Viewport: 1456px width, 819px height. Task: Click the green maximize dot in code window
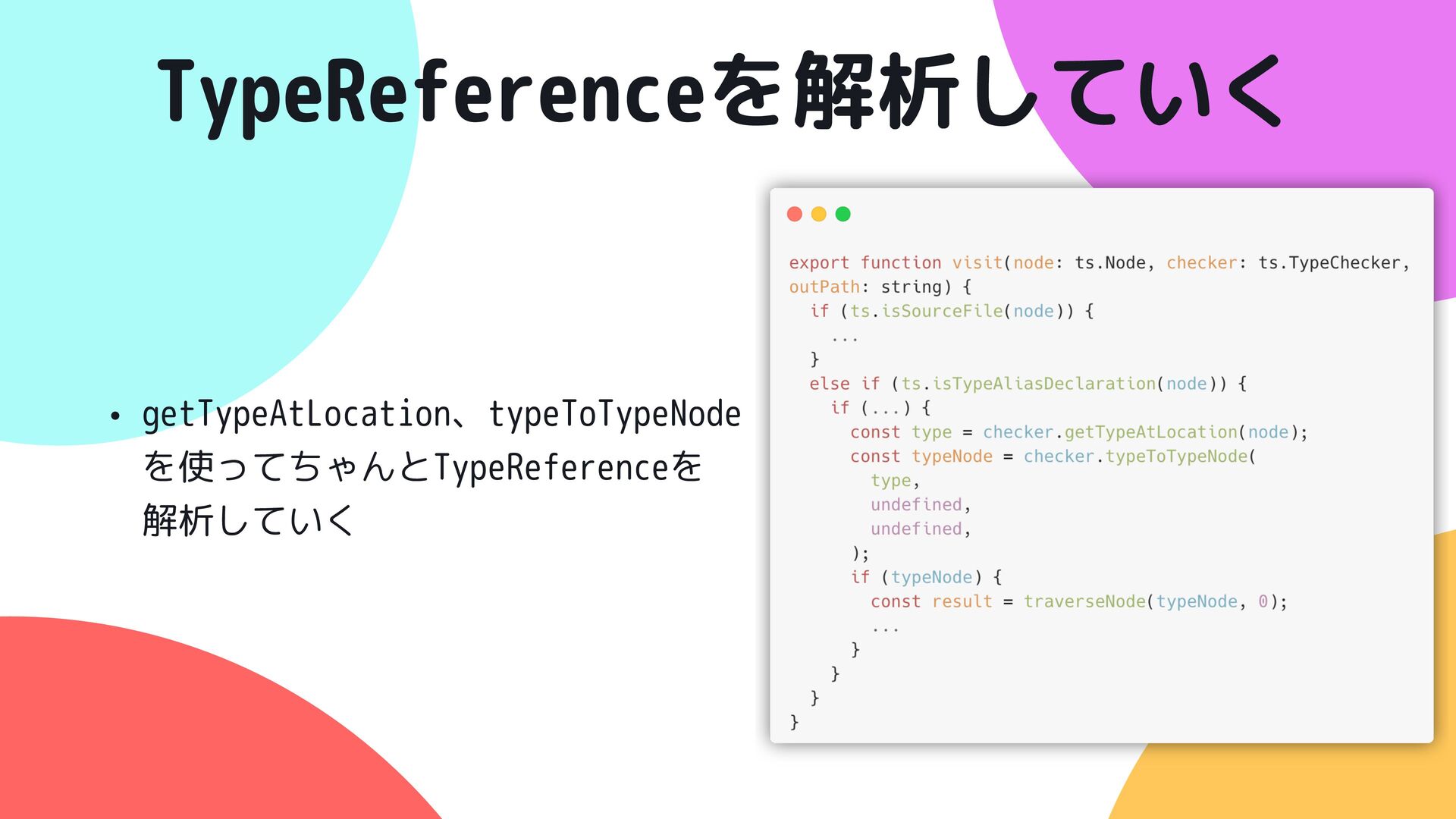pos(843,214)
